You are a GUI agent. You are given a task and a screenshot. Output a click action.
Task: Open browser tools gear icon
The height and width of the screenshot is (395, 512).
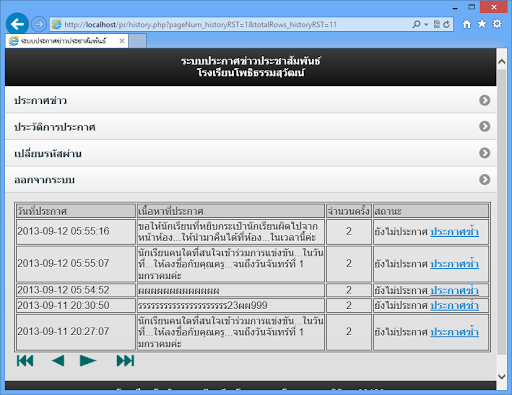[x=497, y=24]
